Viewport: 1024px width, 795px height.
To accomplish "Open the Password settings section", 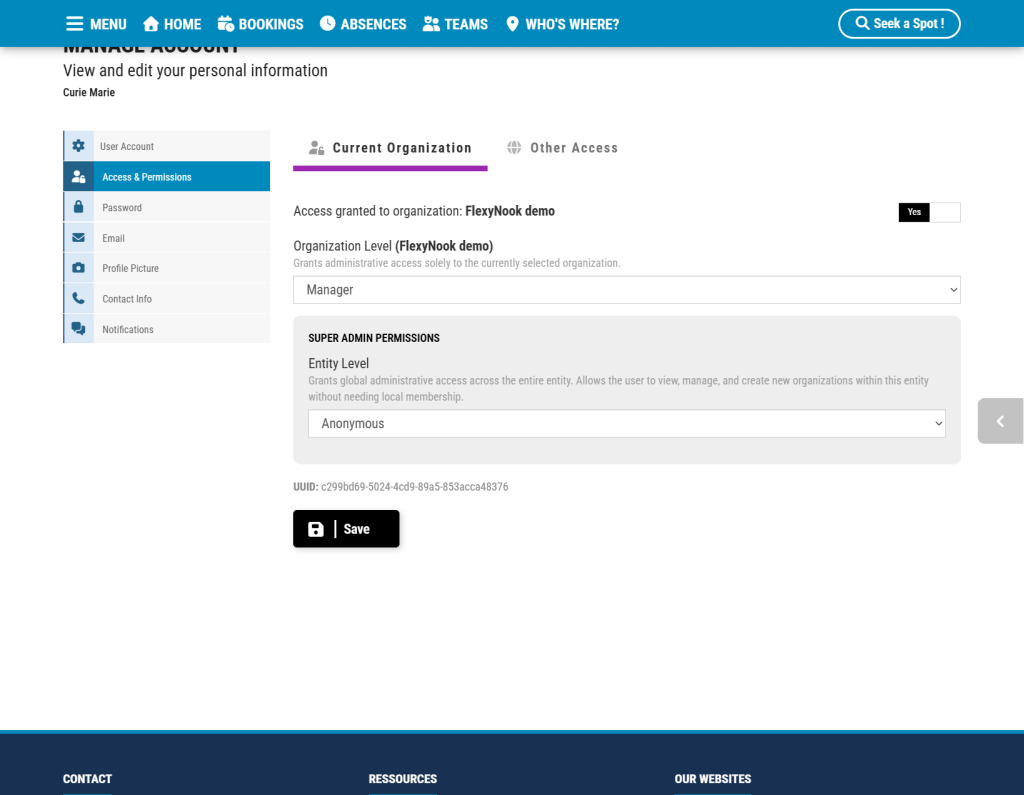I will tap(167, 207).
